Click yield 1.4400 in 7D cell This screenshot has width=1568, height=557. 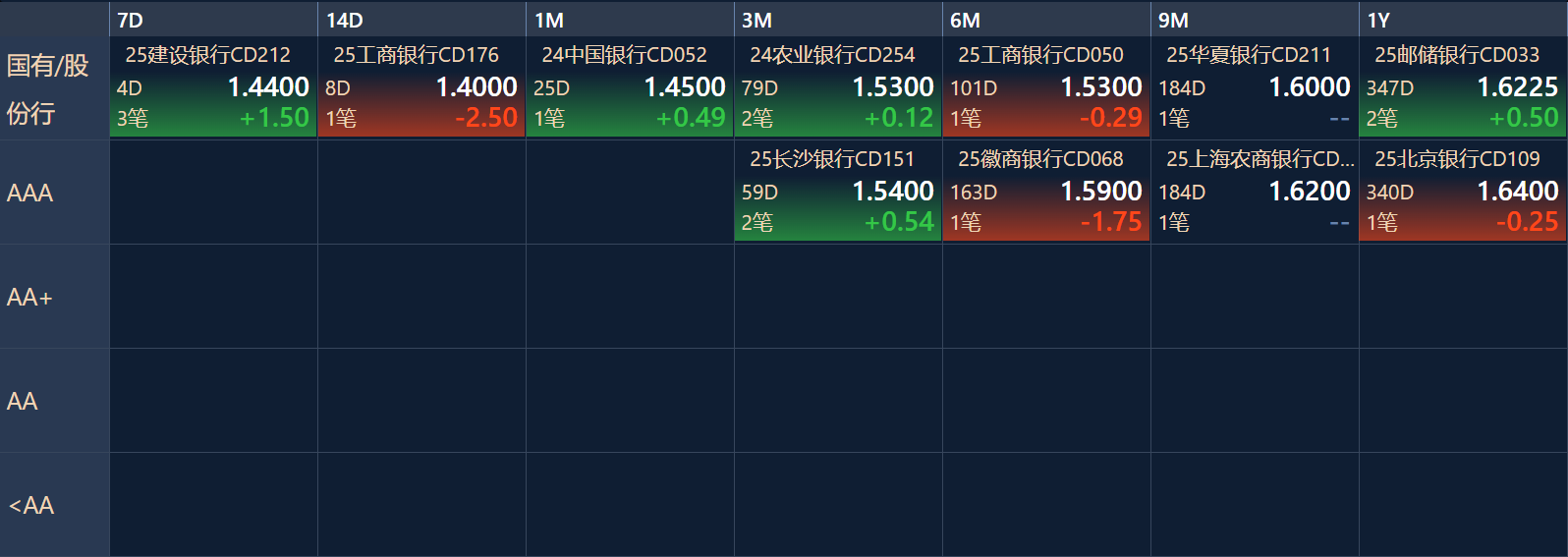click(x=268, y=87)
